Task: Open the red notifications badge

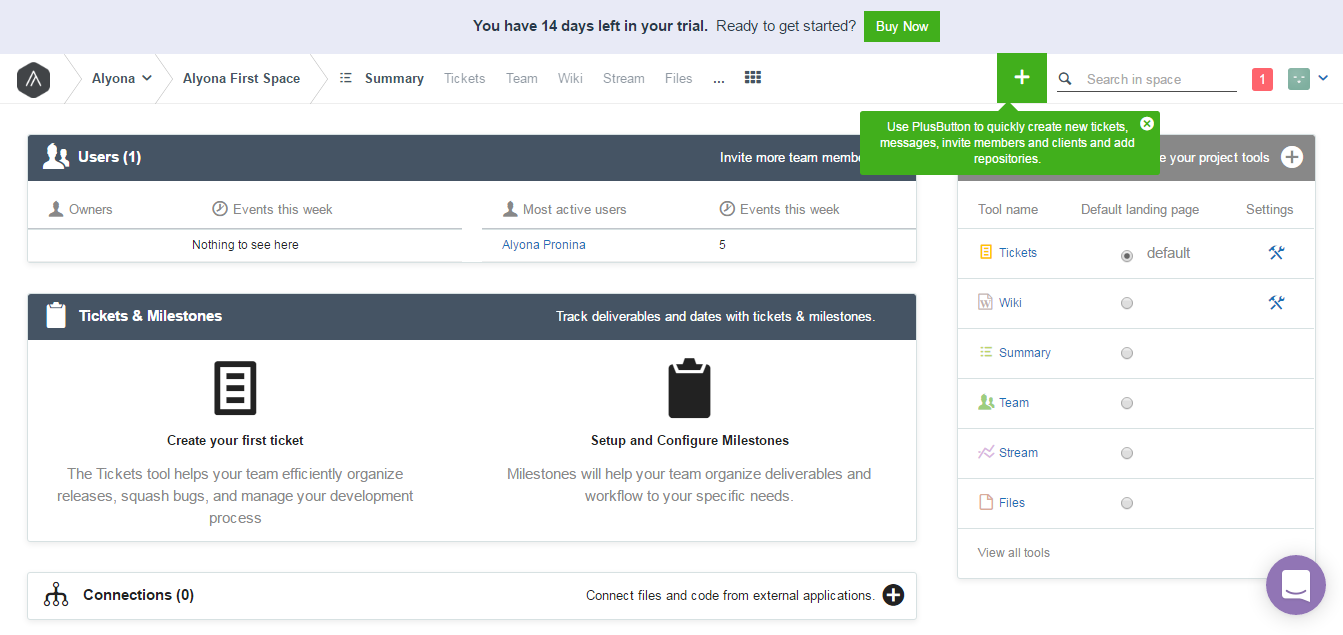Action: 1262,79
